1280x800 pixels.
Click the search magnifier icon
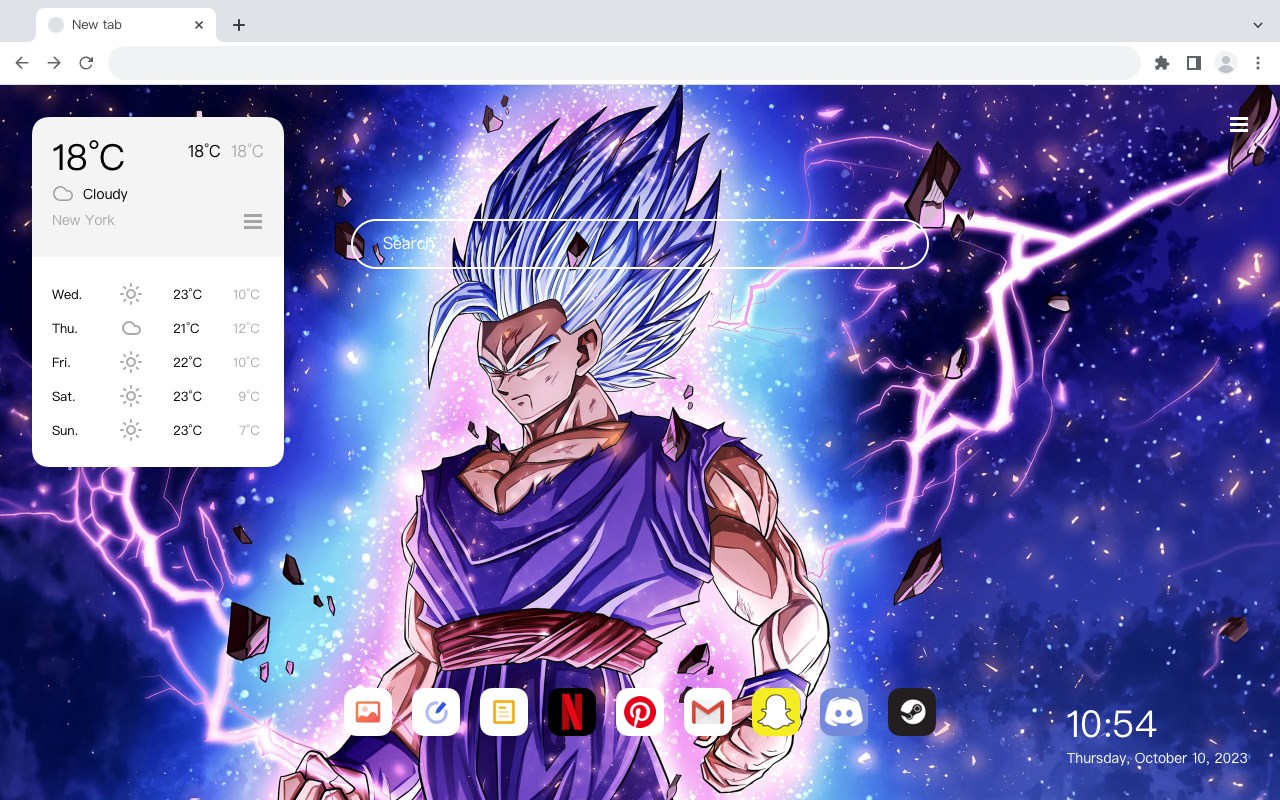(888, 244)
